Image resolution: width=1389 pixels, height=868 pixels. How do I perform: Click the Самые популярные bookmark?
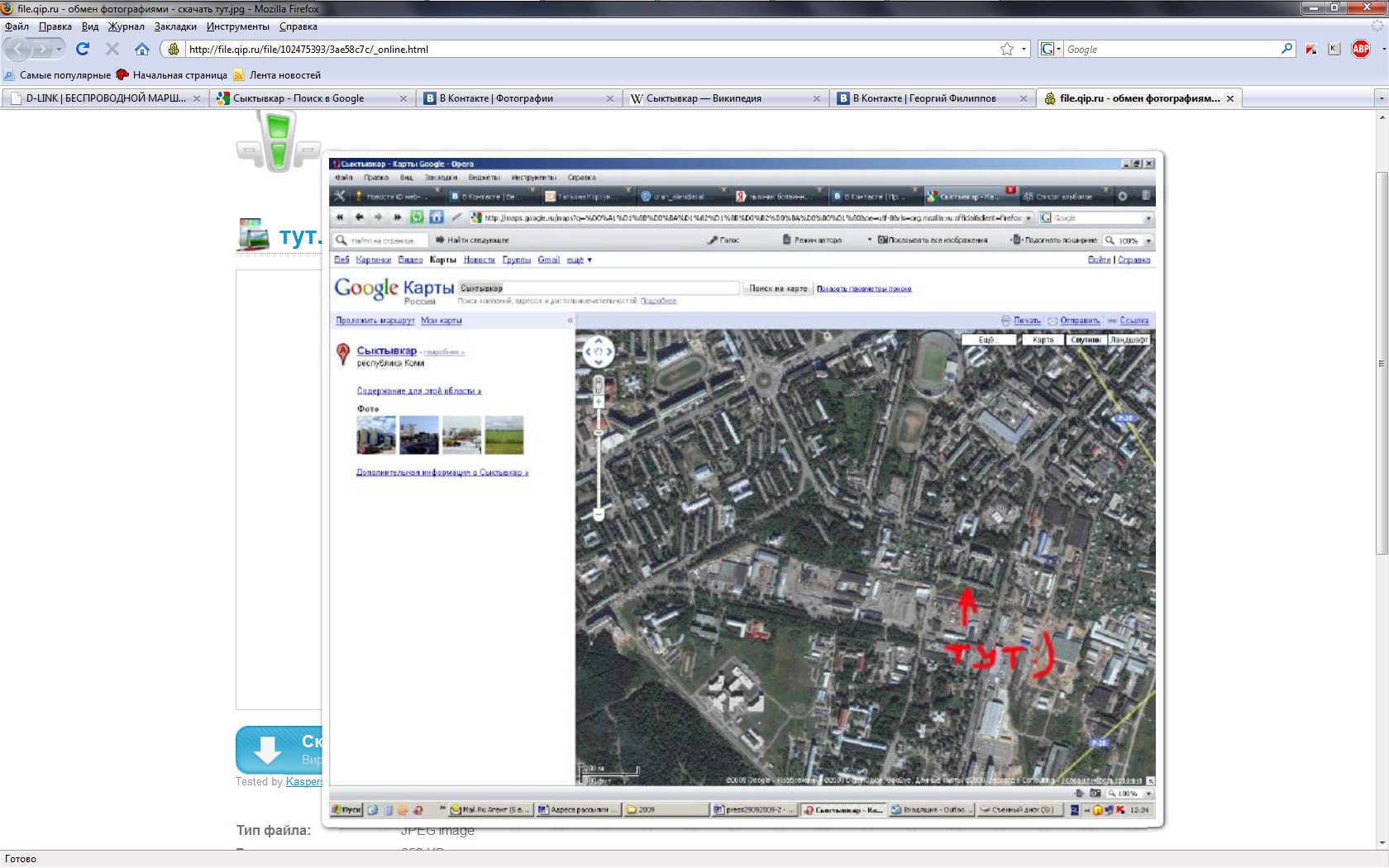click(x=64, y=75)
